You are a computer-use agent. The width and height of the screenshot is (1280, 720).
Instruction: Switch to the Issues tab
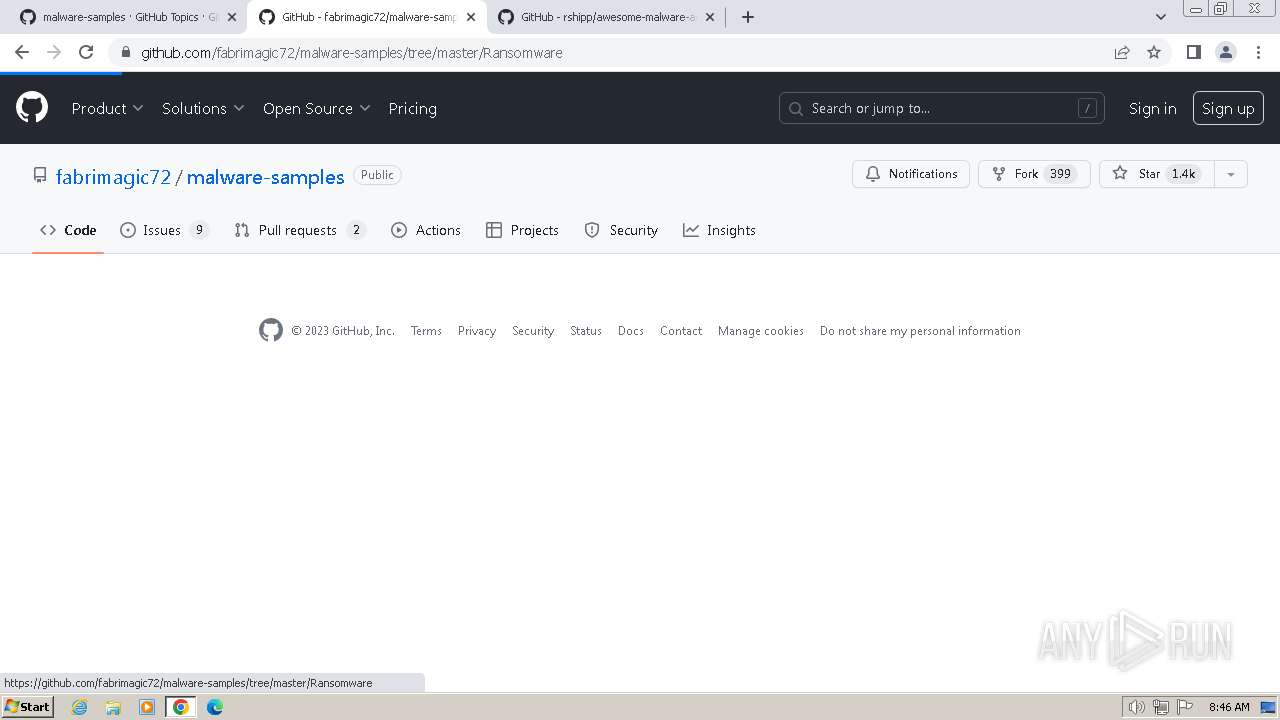click(164, 230)
